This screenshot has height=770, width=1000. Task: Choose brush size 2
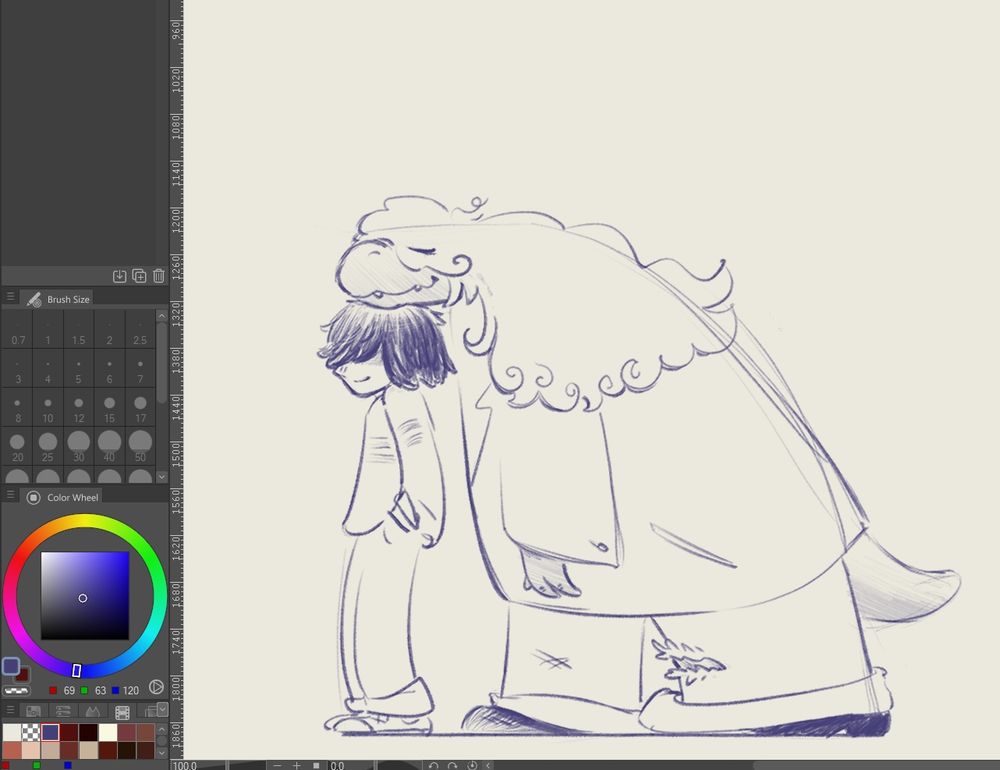(110, 330)
